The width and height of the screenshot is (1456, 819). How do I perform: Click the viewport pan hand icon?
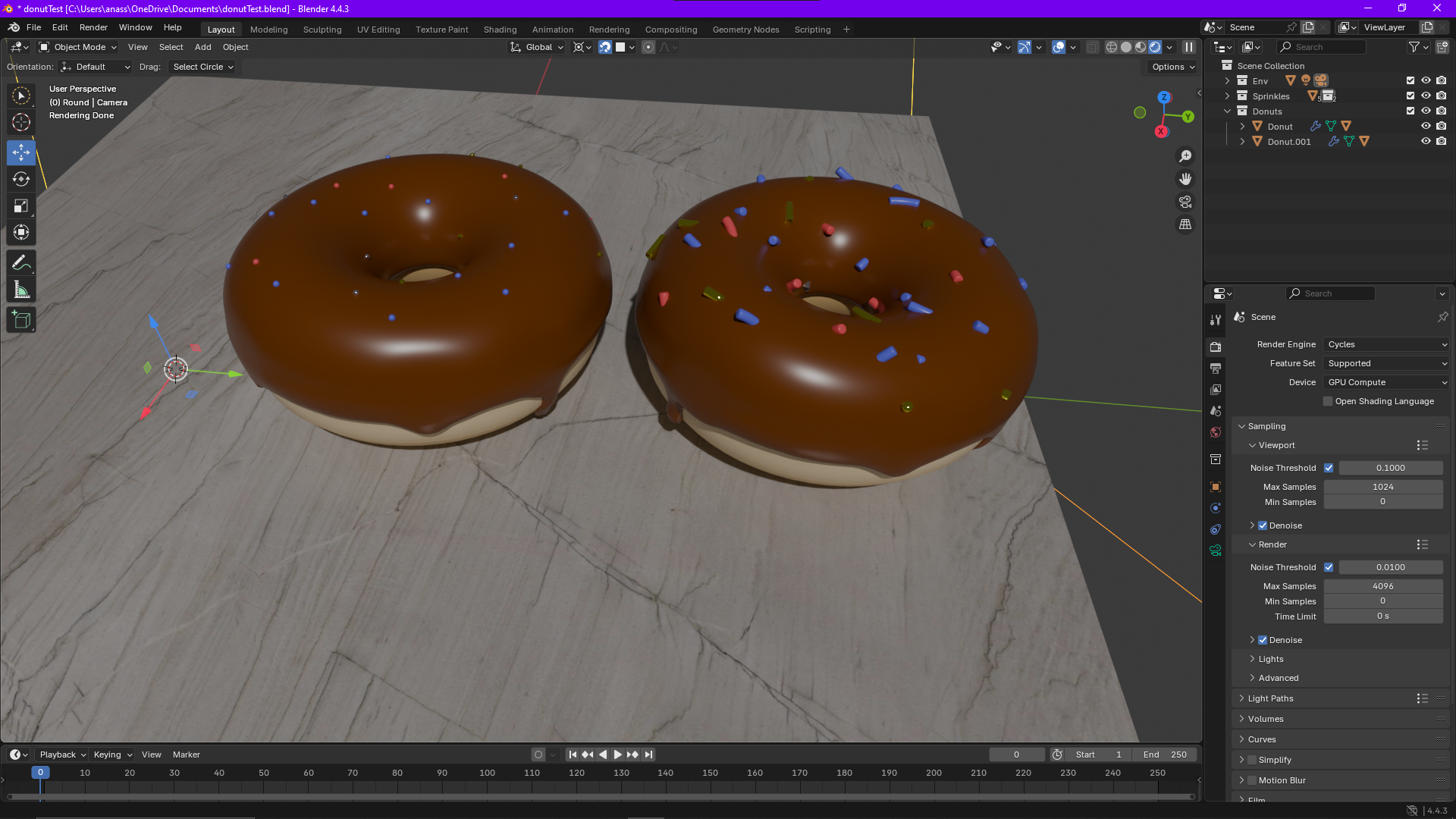(x=1185, y=179)
